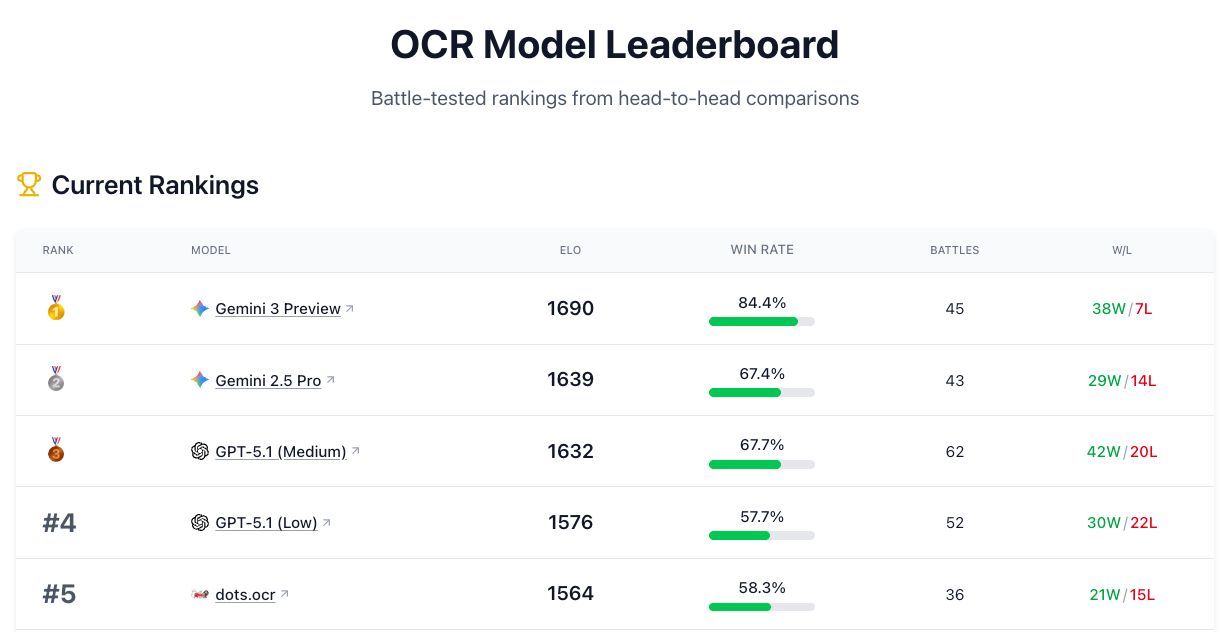Click the dots.ocr model logo icon
Screen dimensions: 1221x632
200,594
